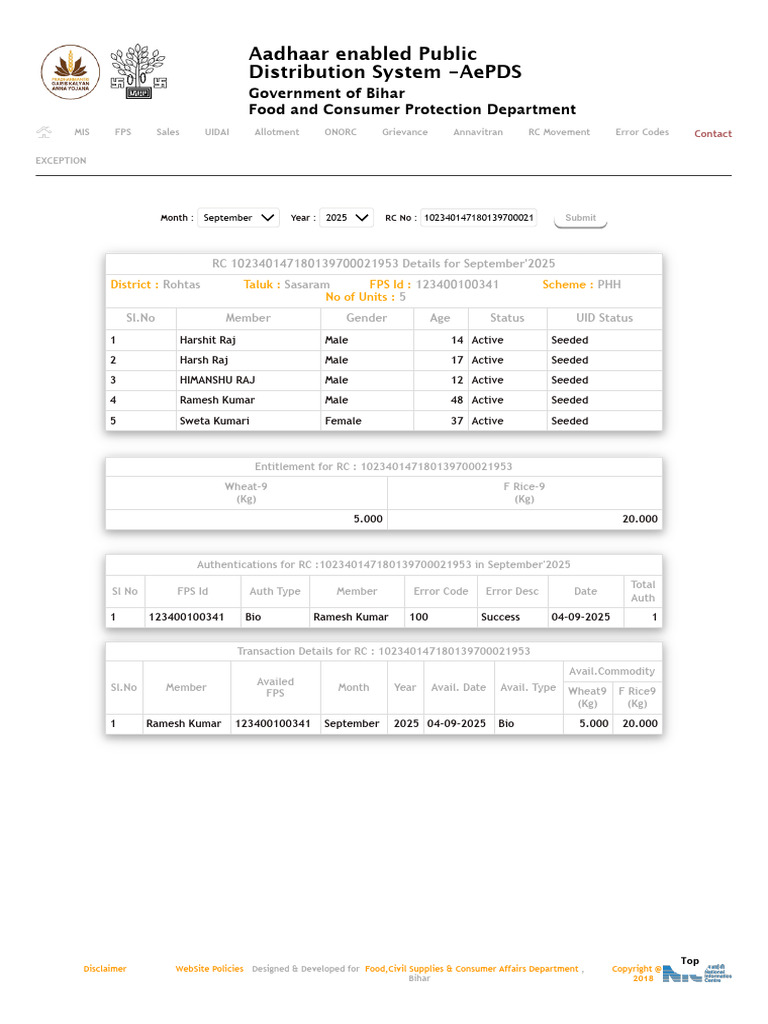Click the Member column header in RC details

click(x=248, y=318)
